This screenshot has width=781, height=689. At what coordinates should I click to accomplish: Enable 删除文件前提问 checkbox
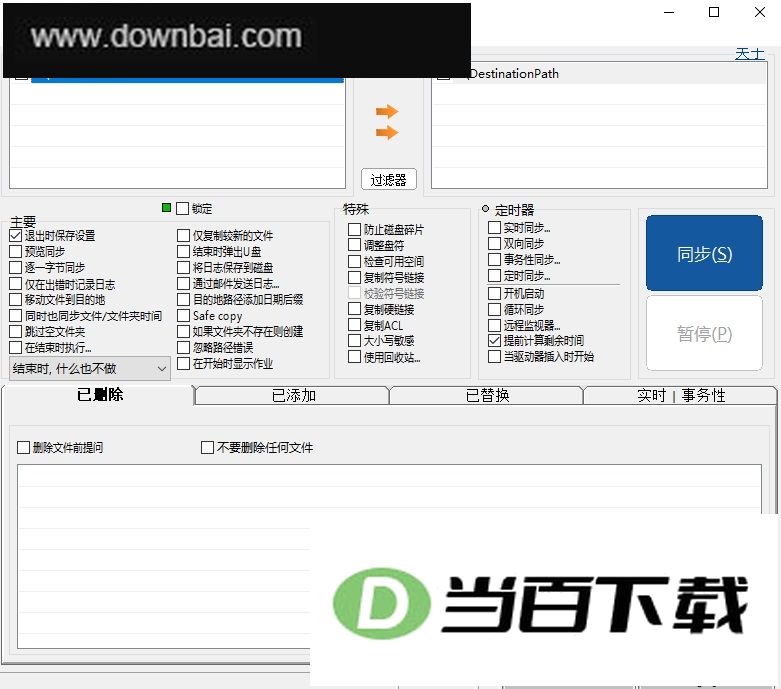pos(23,447)
